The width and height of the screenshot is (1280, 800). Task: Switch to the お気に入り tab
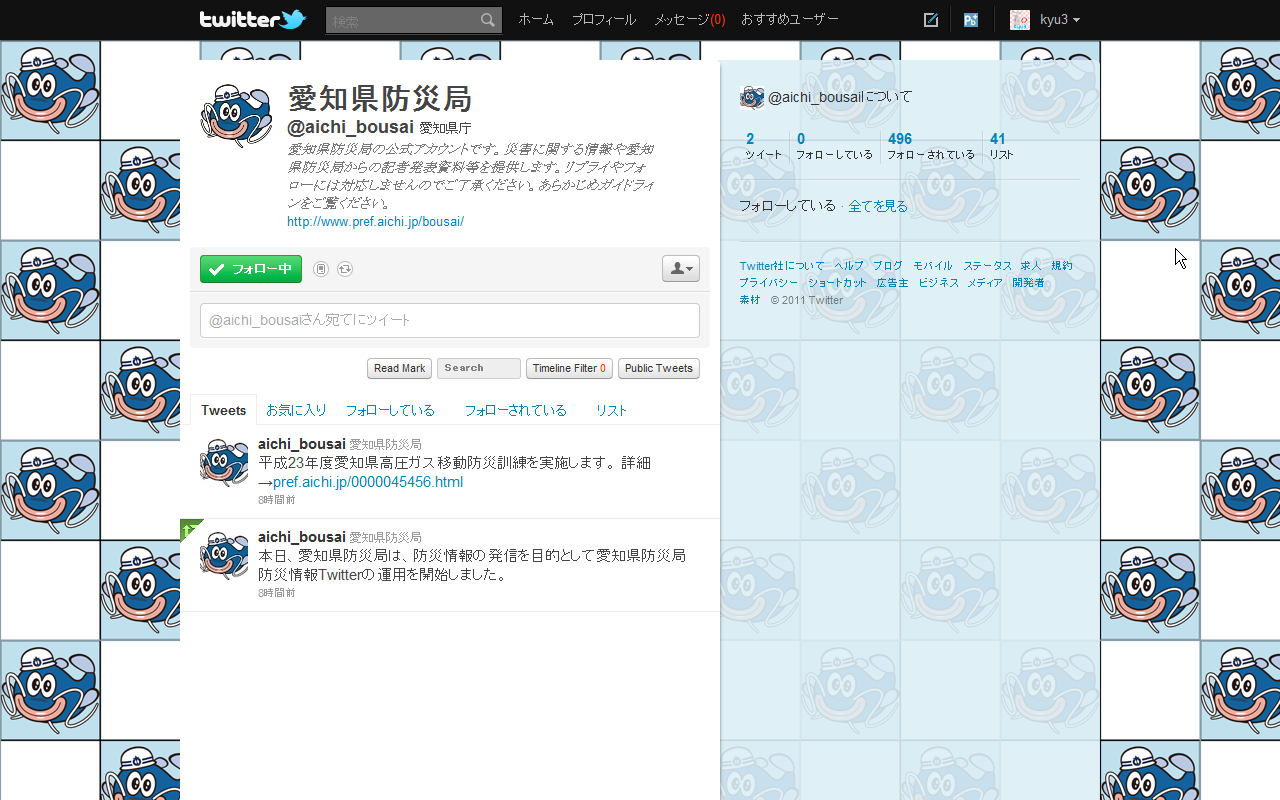296,410
